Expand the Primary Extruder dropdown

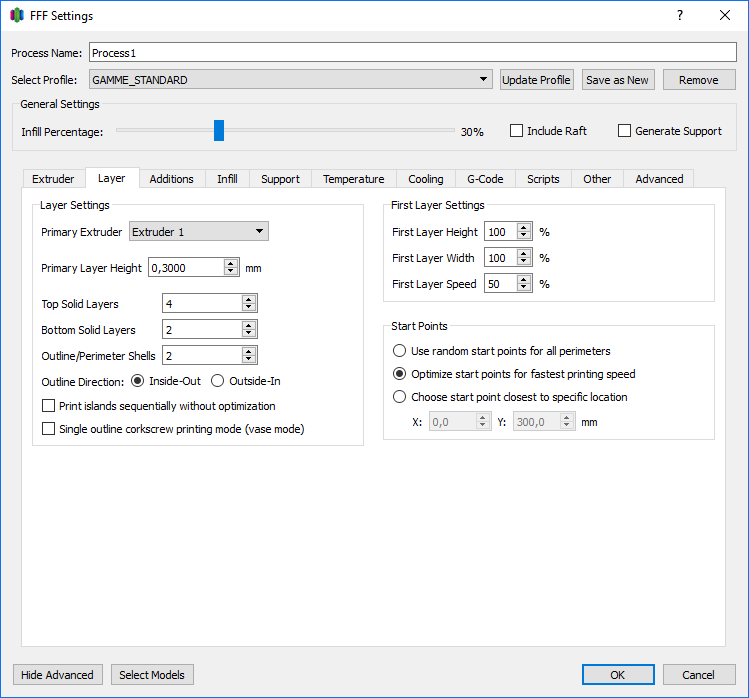pos(260,232)
